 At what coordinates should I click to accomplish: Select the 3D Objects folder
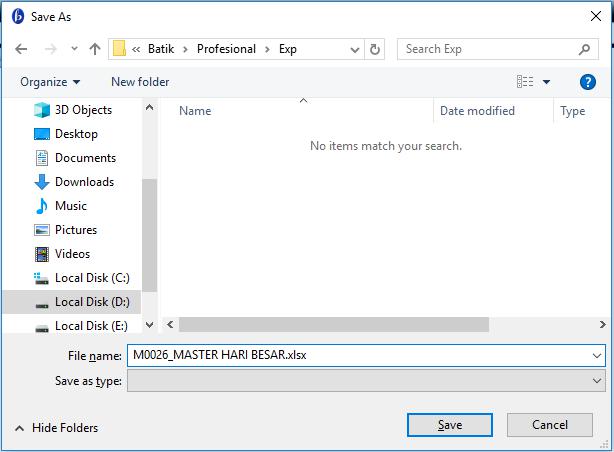[83, 110]
